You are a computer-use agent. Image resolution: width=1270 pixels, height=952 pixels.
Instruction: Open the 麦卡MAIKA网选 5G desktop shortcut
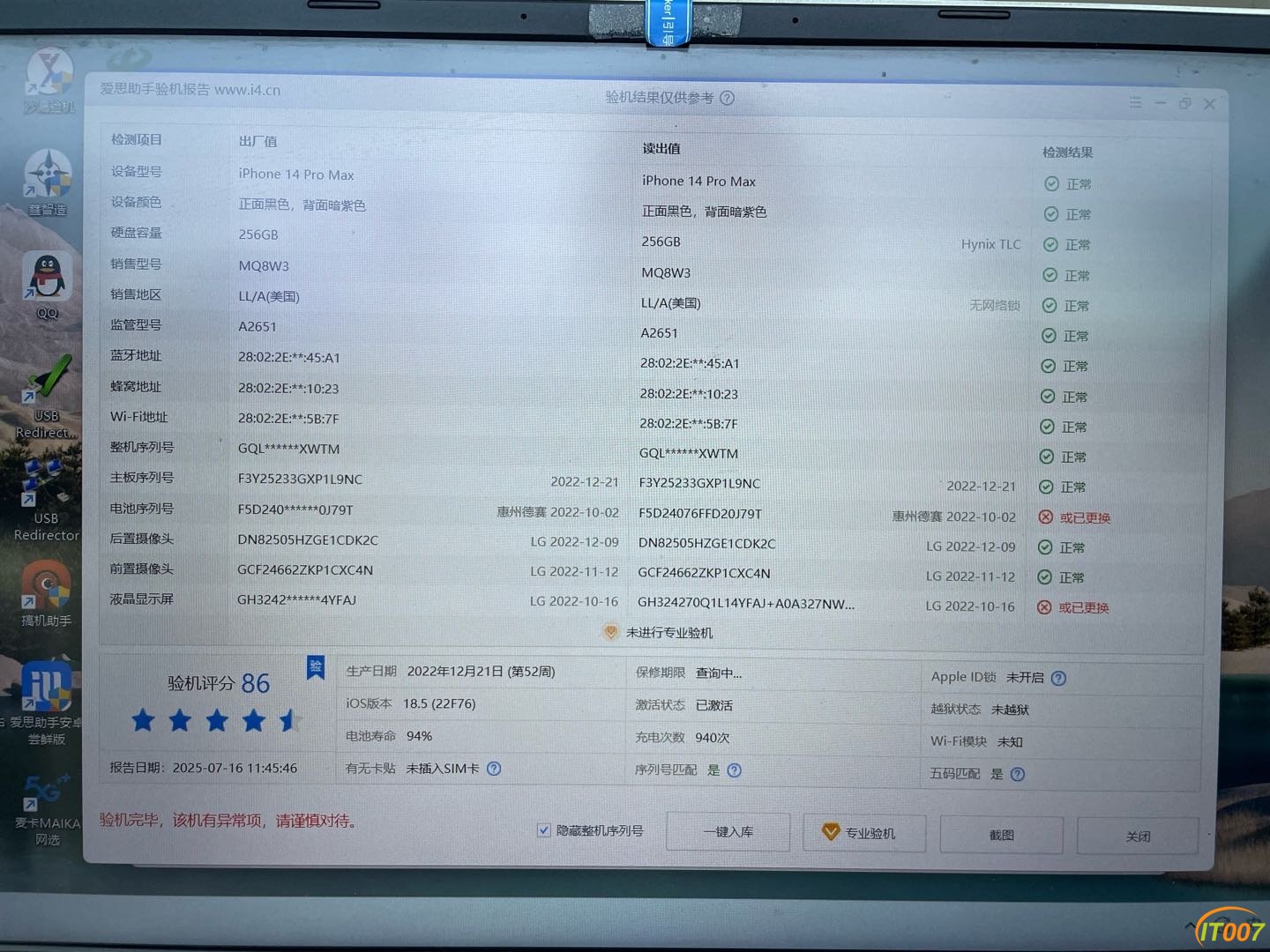click(47, 808)
